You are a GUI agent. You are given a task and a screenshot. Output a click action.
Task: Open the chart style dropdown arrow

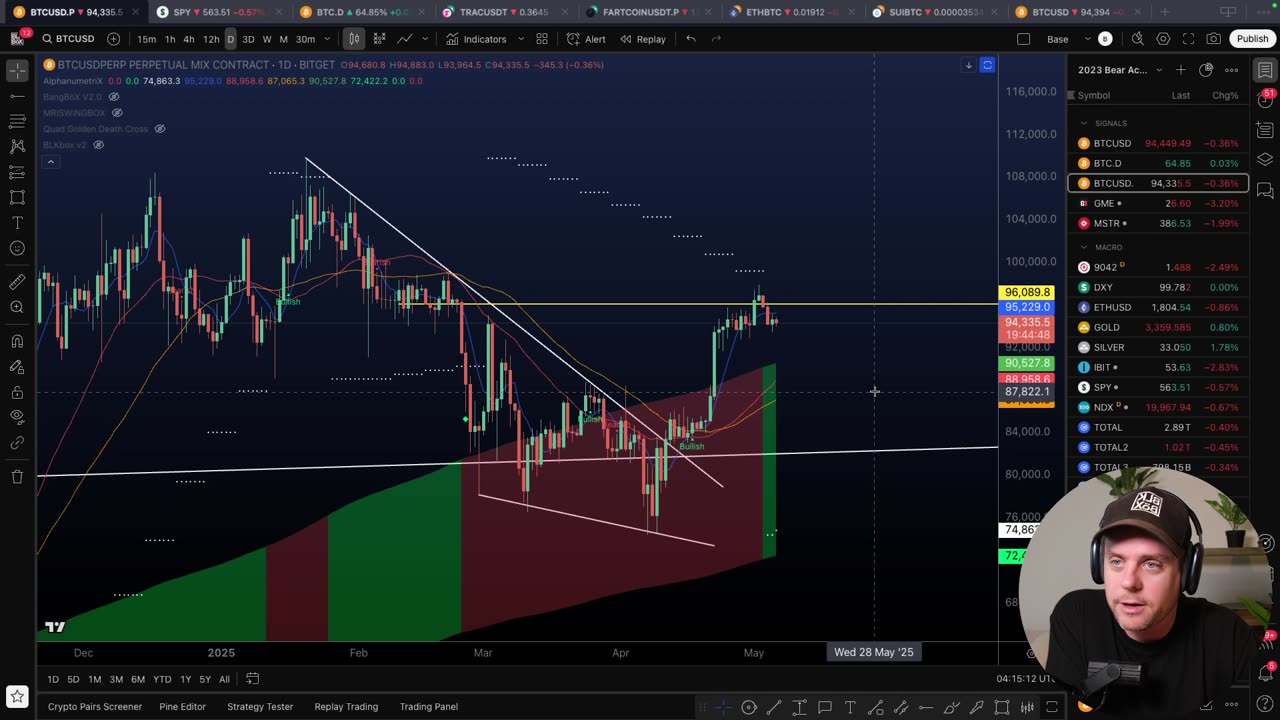click(425, 39)
